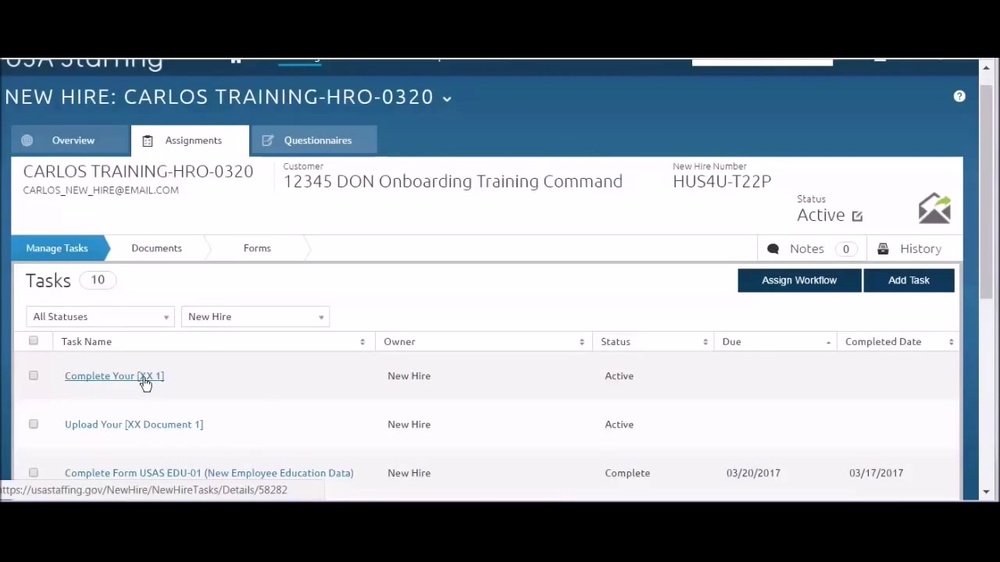Open the Notes panel
Screen dimensions: 1000x562
click(x=812, y=249)
